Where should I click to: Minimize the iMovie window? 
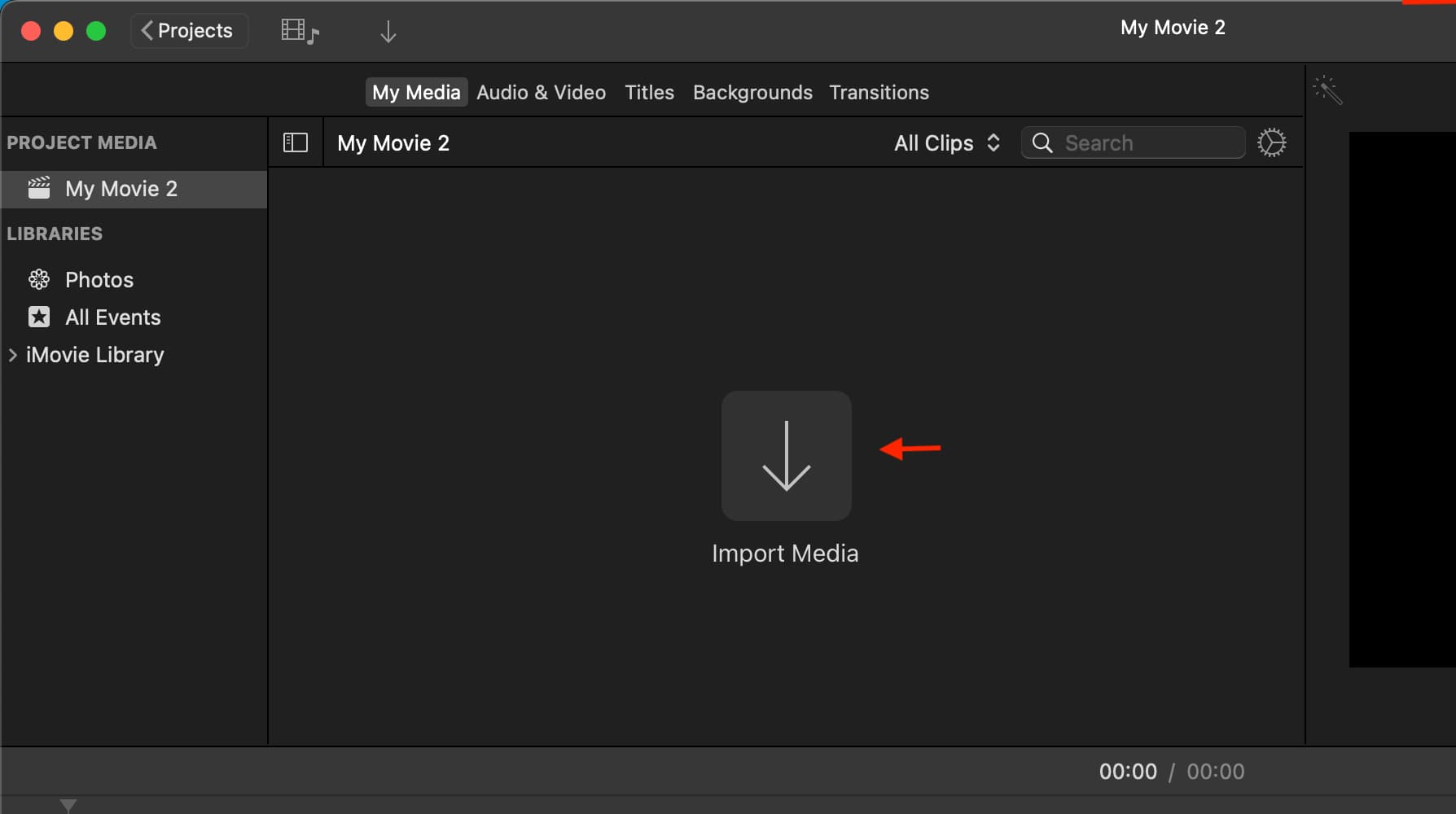(x=64, y=31)
